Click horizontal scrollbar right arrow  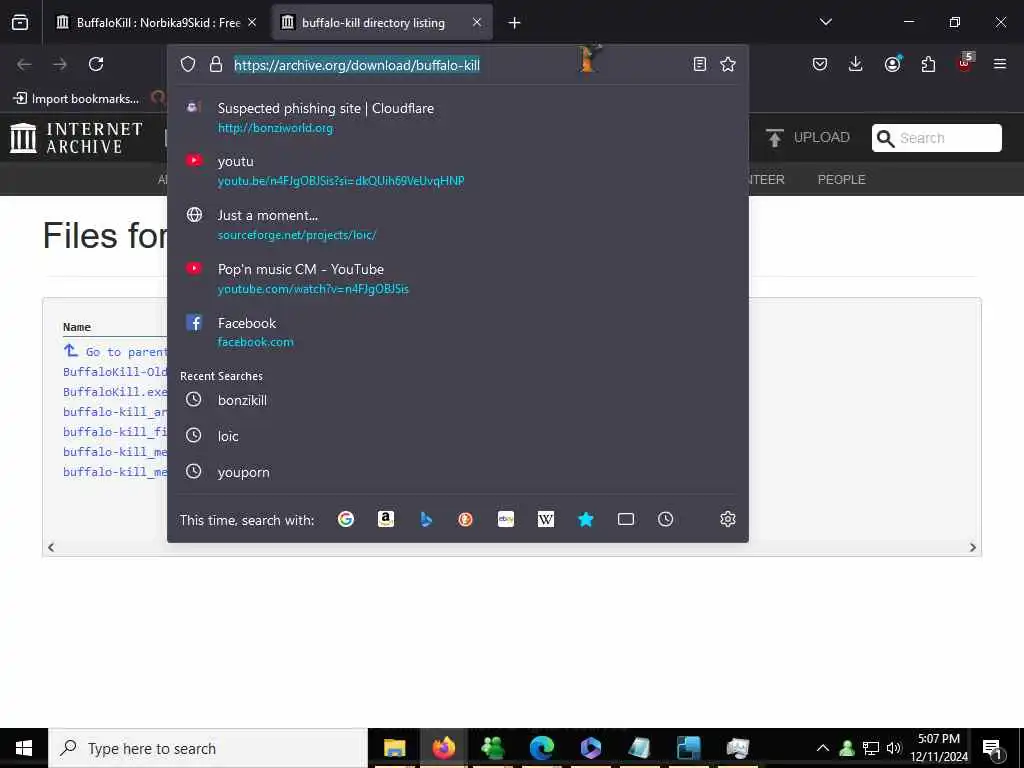click(972, 547)
